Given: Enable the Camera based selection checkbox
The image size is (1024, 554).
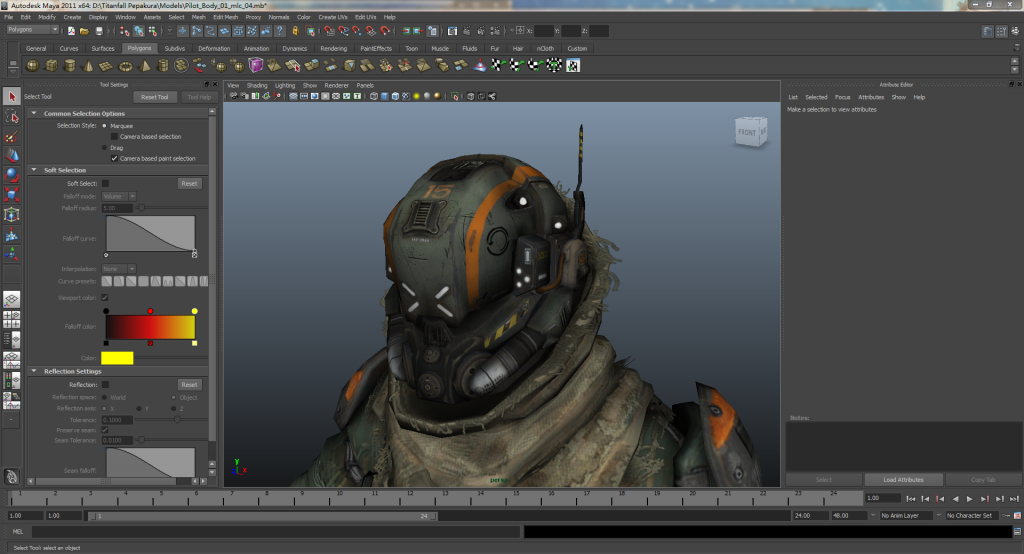Looking at the screenshot, I should click(x=114, y=136).
